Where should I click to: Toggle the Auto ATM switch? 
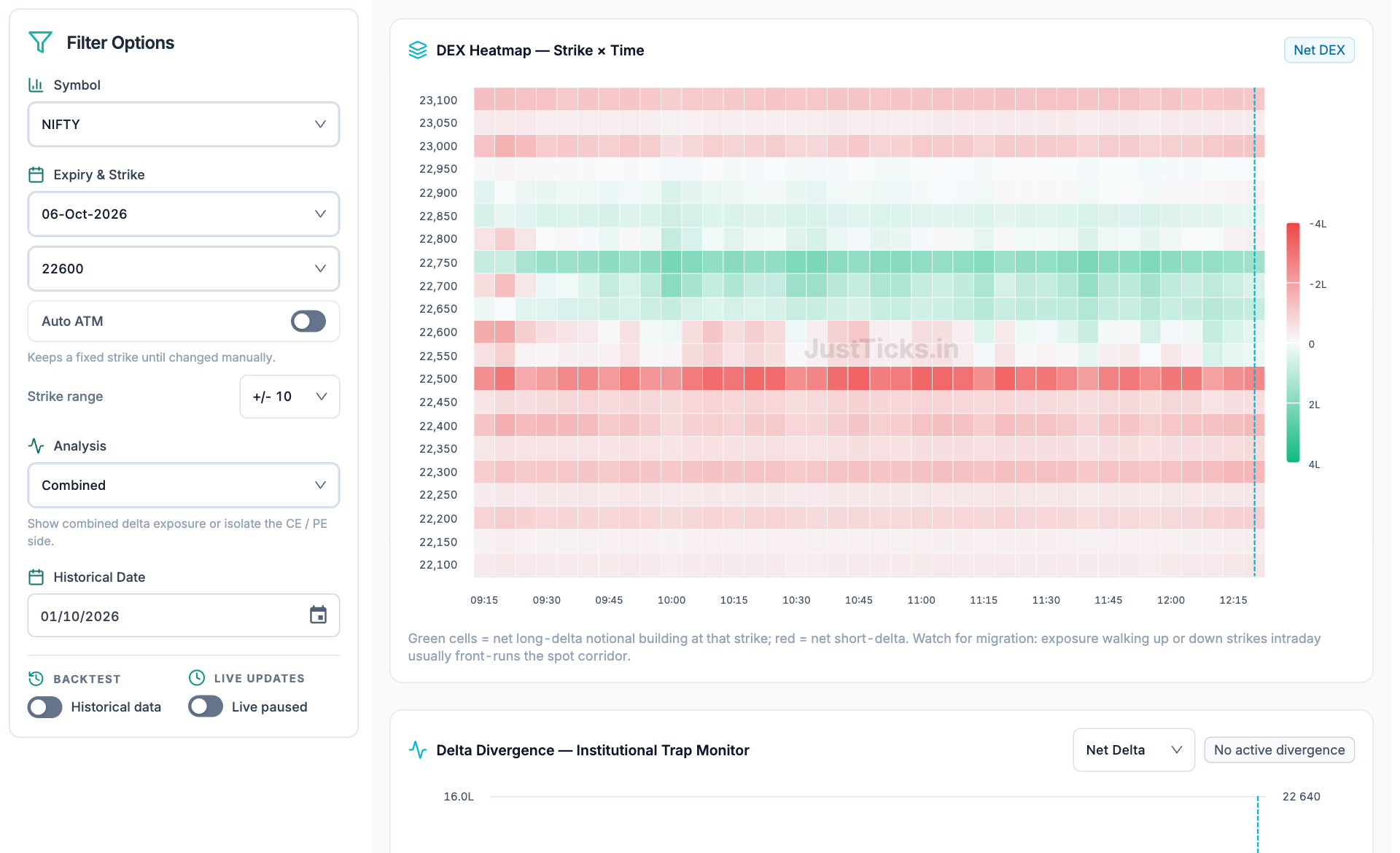tap(308, 322)
